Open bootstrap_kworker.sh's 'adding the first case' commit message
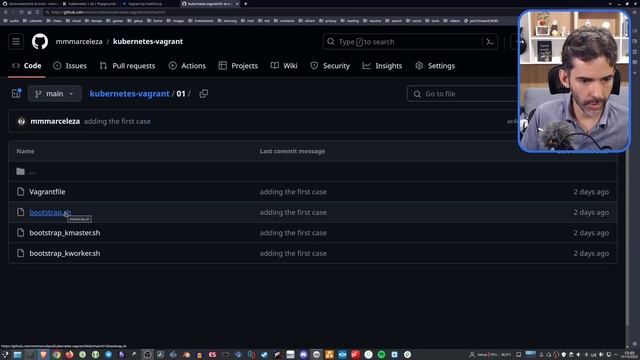This screenshot has width=640, height=360. [x=293, y=253]
